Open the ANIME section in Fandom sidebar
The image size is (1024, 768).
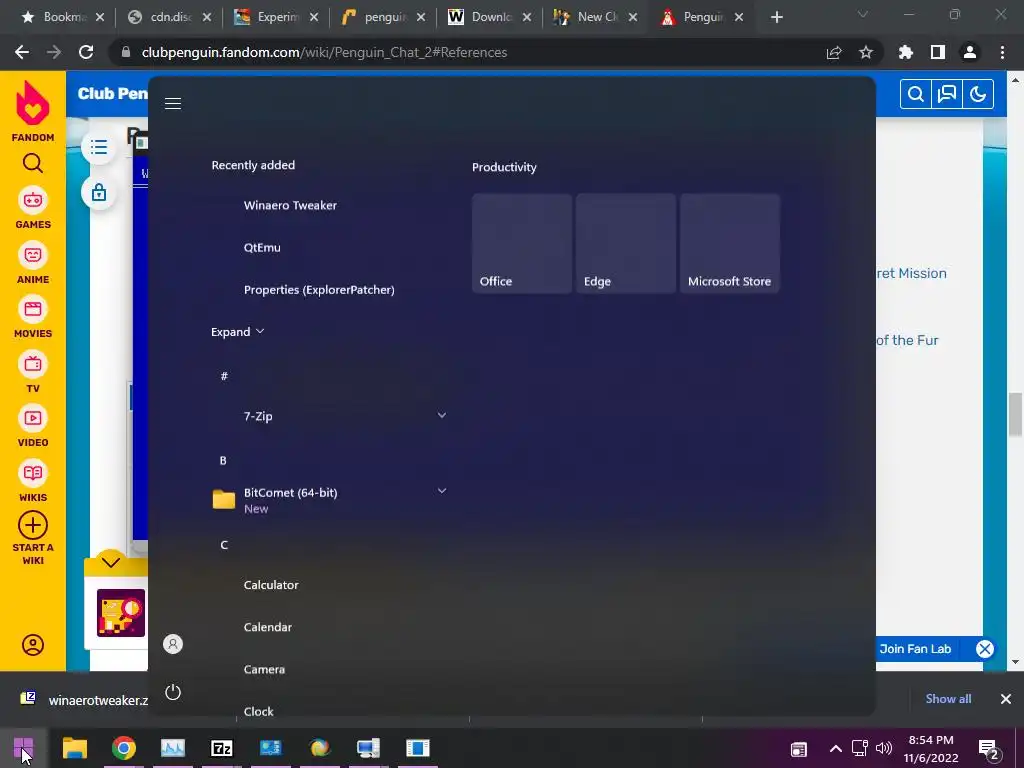(x=33, y=264)
